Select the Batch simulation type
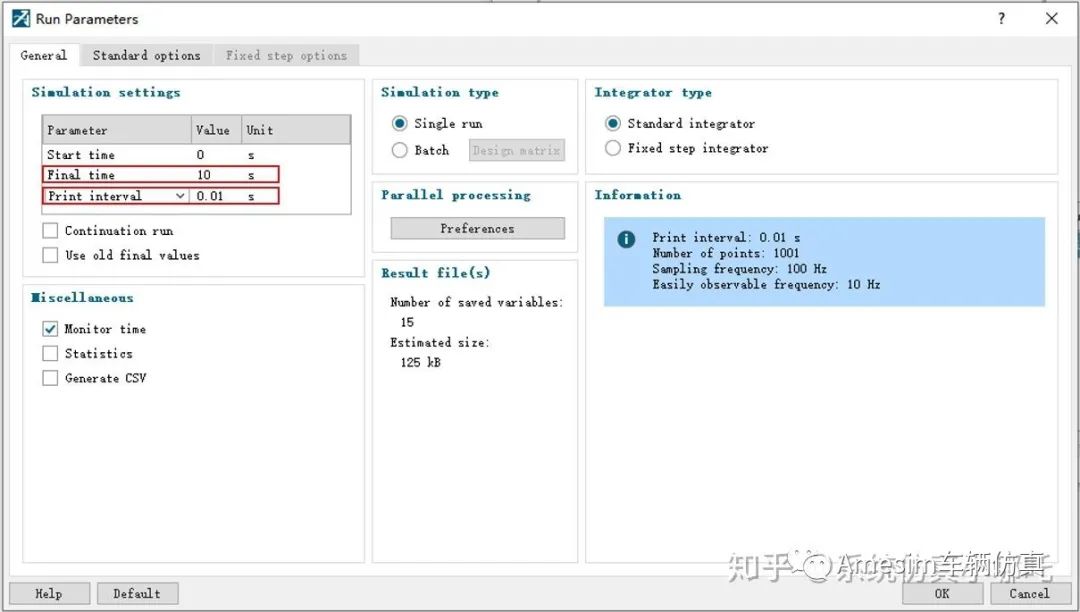The image size is (1080, 612). (400, 149)
